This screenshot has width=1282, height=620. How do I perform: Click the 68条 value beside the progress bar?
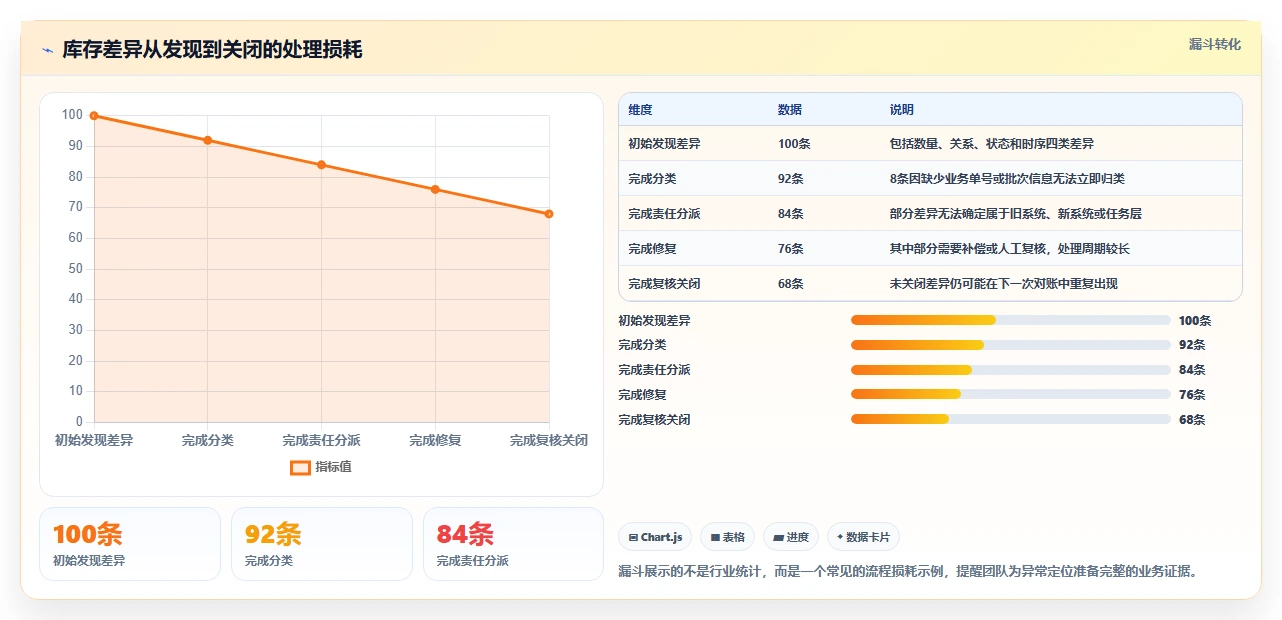coord(1192,420)
